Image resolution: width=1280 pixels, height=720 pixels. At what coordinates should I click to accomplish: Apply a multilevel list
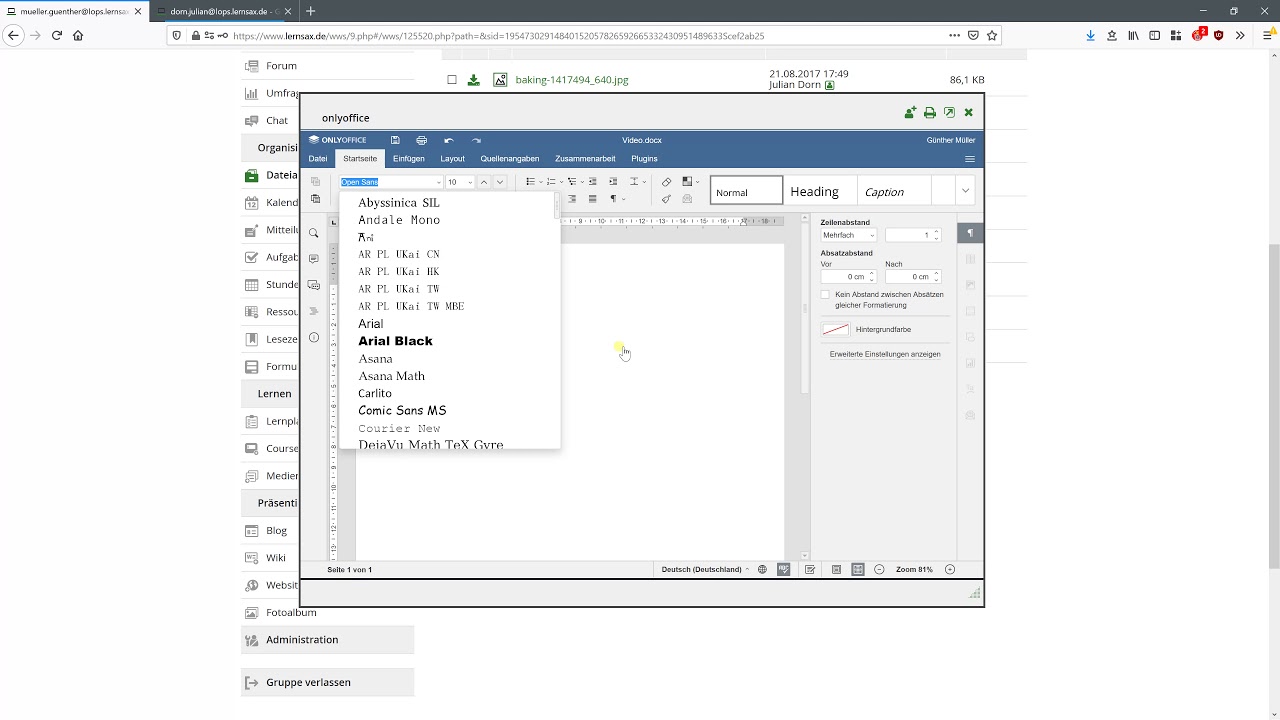tap(572, 182)
